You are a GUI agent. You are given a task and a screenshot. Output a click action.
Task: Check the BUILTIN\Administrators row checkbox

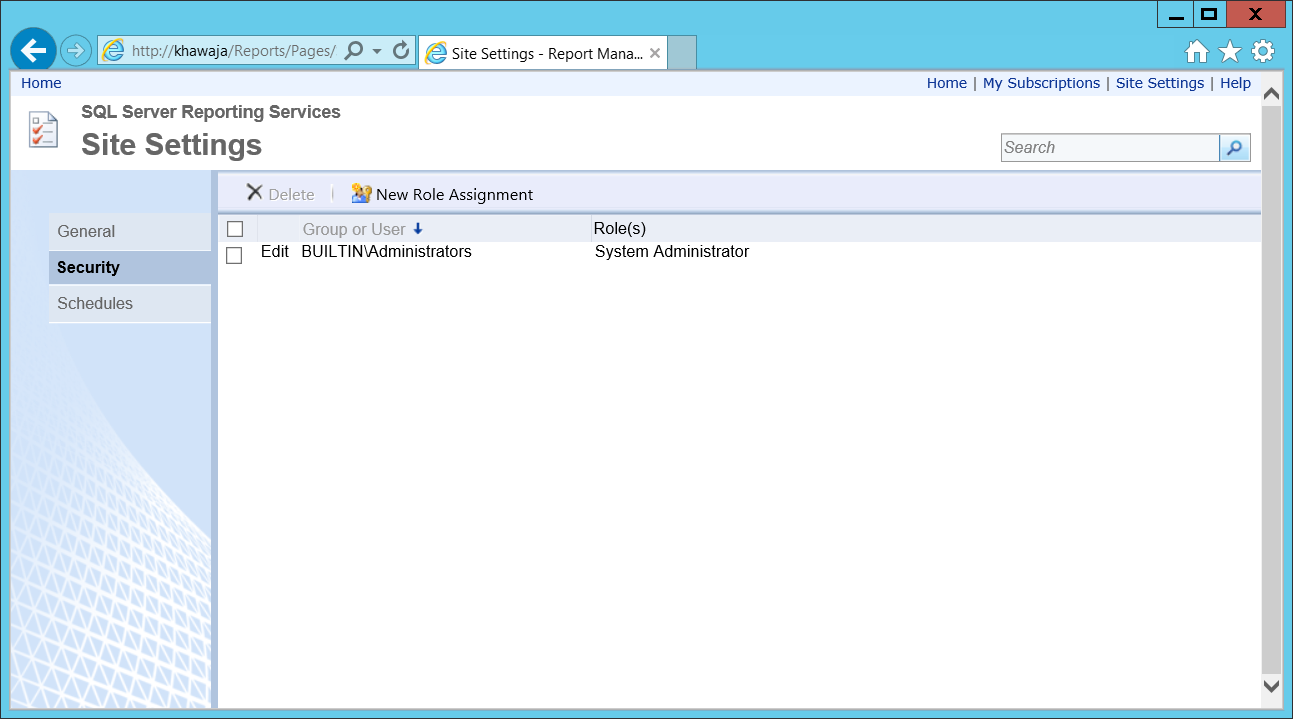(234, 255)
